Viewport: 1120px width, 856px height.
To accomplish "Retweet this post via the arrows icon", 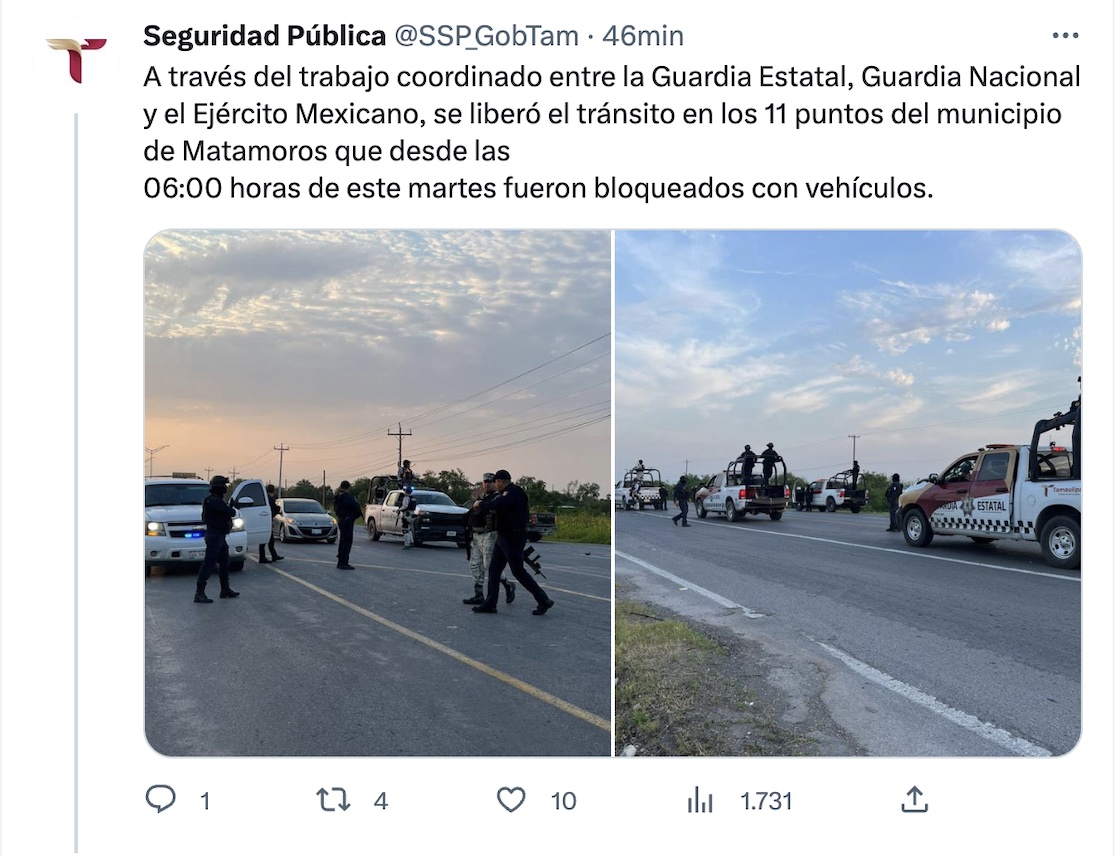I will click(334, 800).
